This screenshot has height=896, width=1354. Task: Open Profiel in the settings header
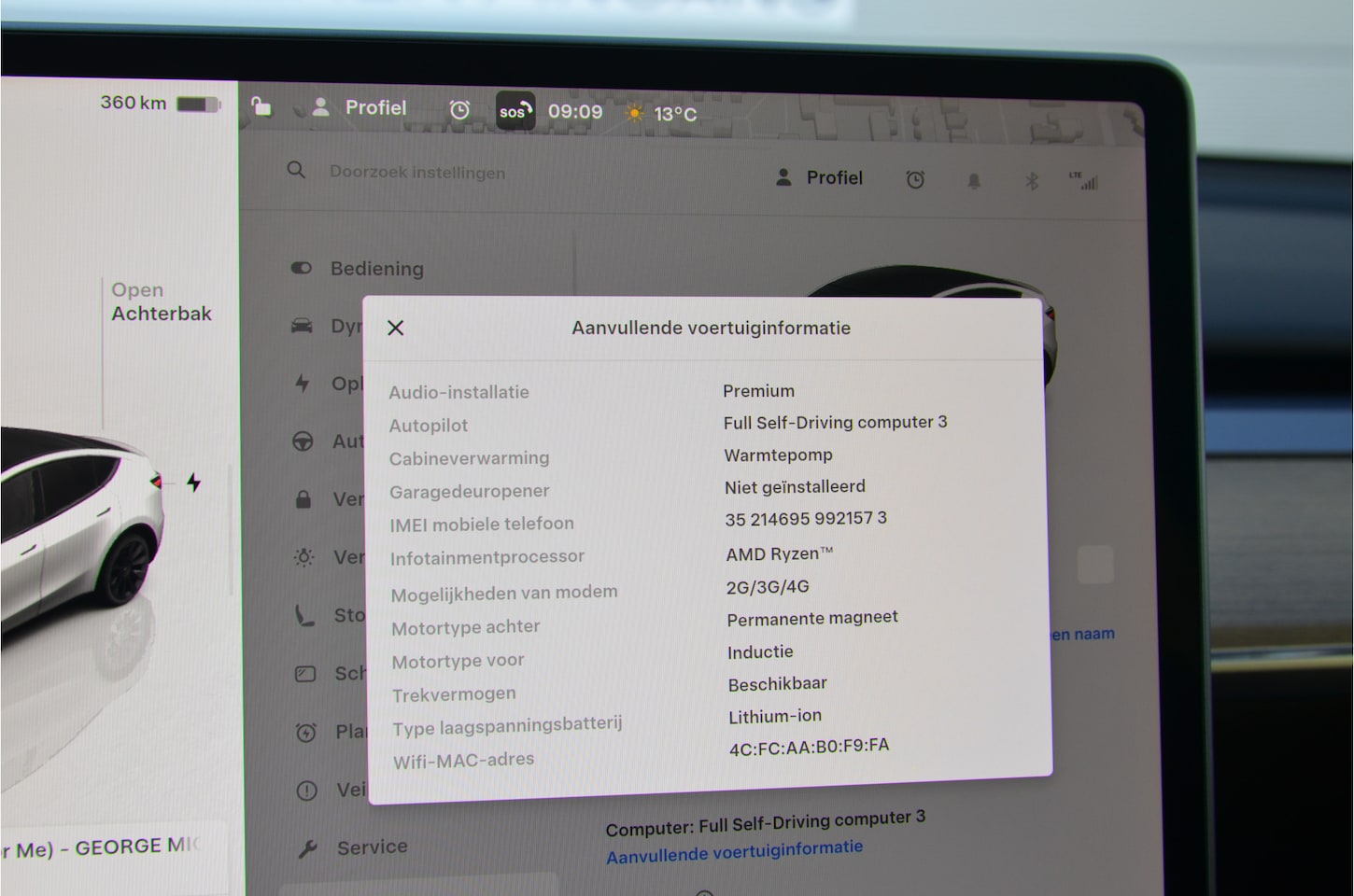820,177
